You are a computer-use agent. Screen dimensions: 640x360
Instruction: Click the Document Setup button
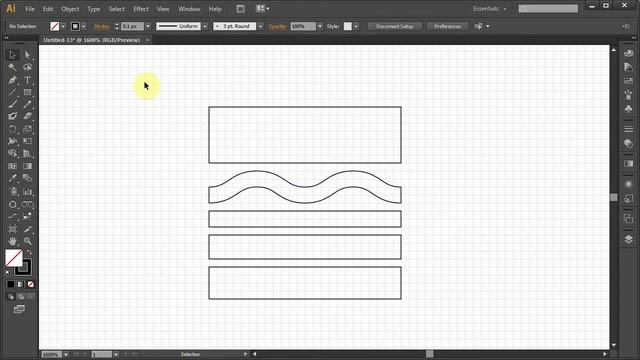[395, 27]
